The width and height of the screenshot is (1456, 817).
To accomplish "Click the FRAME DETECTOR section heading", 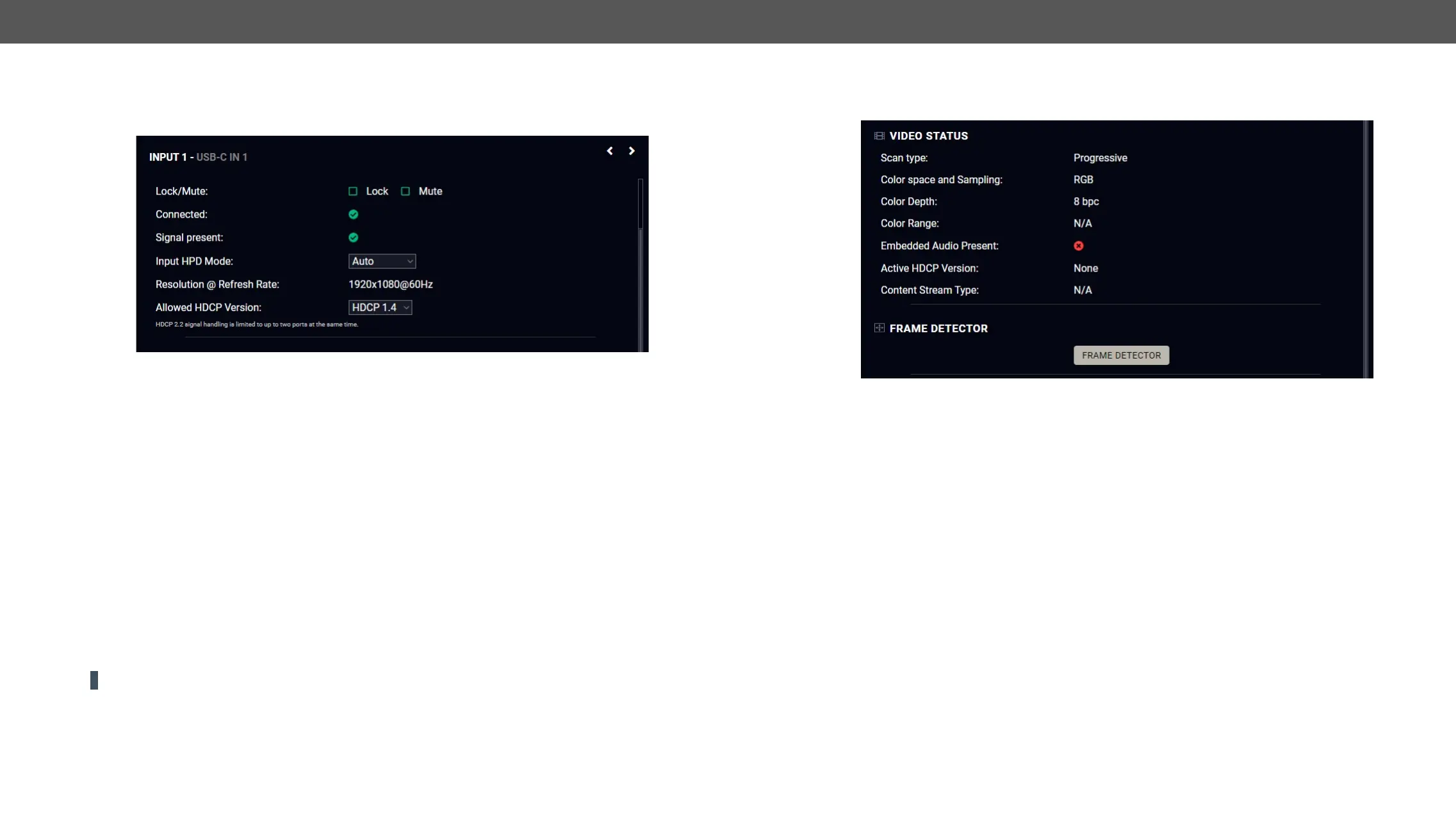I will [939, 328].
